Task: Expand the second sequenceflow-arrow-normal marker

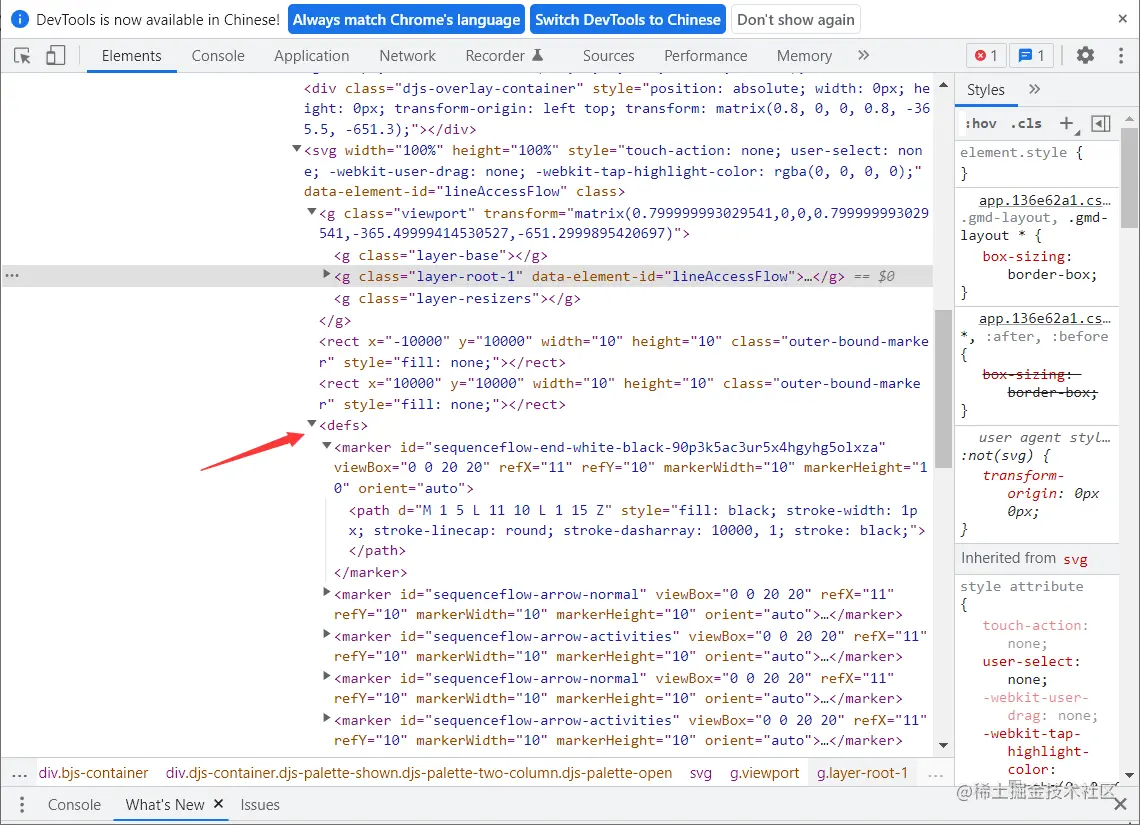Action: click(x=326, y=677)
